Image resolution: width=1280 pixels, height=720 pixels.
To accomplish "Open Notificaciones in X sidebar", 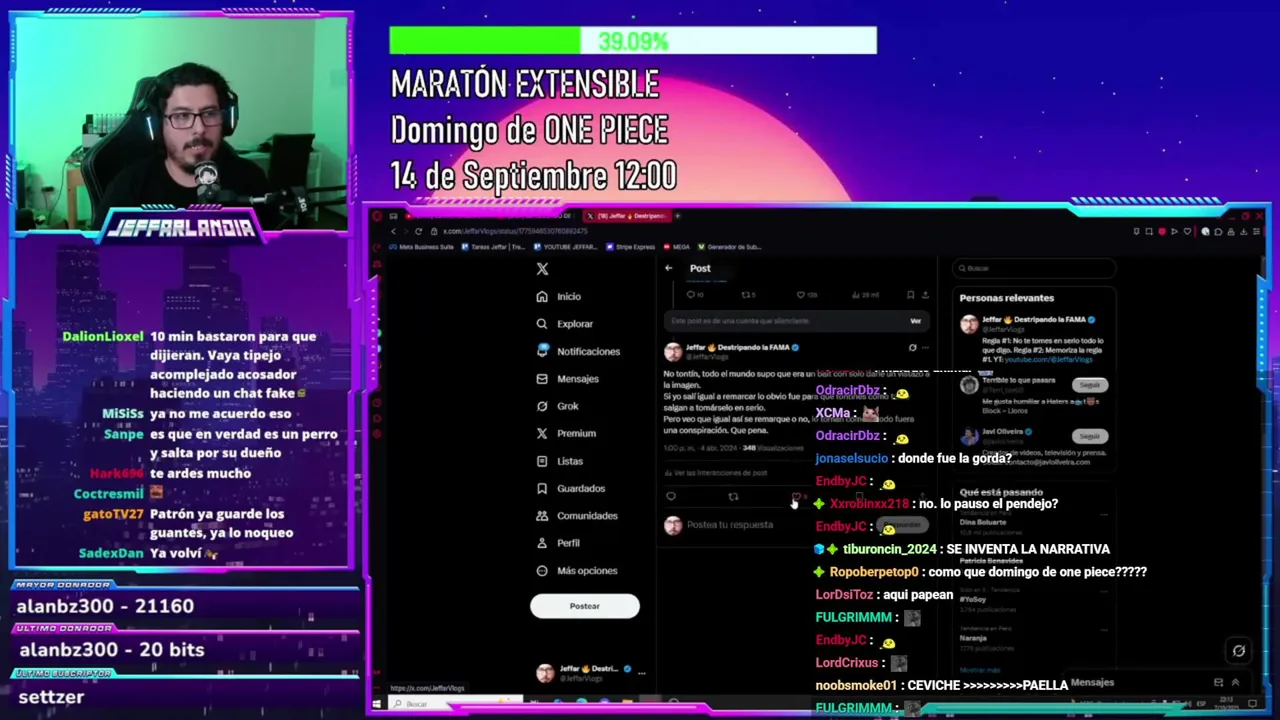I will tap(578, 351).
